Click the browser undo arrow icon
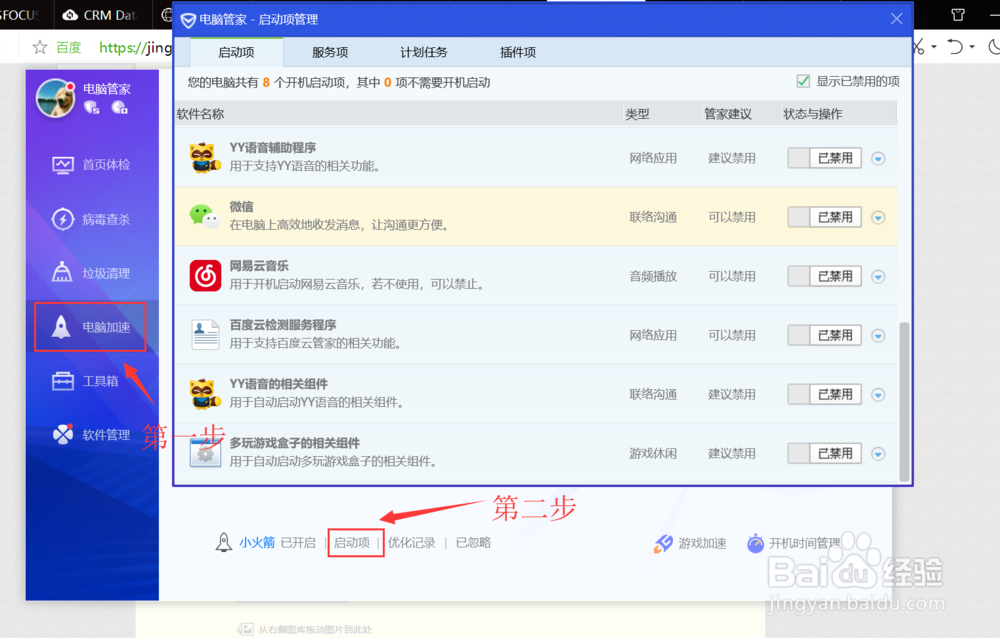This screenshot has width=1000, height=638. click(x=955, y=47)
